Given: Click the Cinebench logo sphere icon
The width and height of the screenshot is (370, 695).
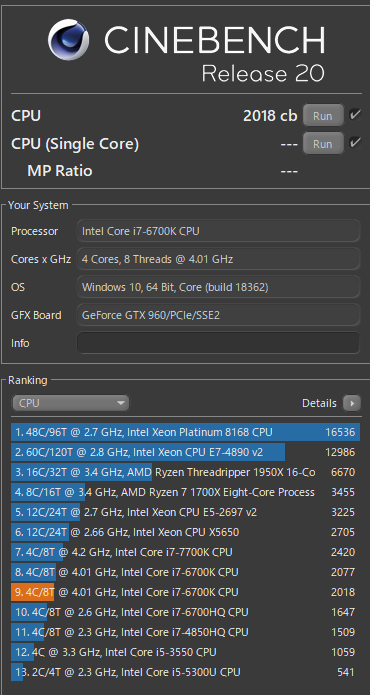Looking at the screenshot, I should coord(69,39).
